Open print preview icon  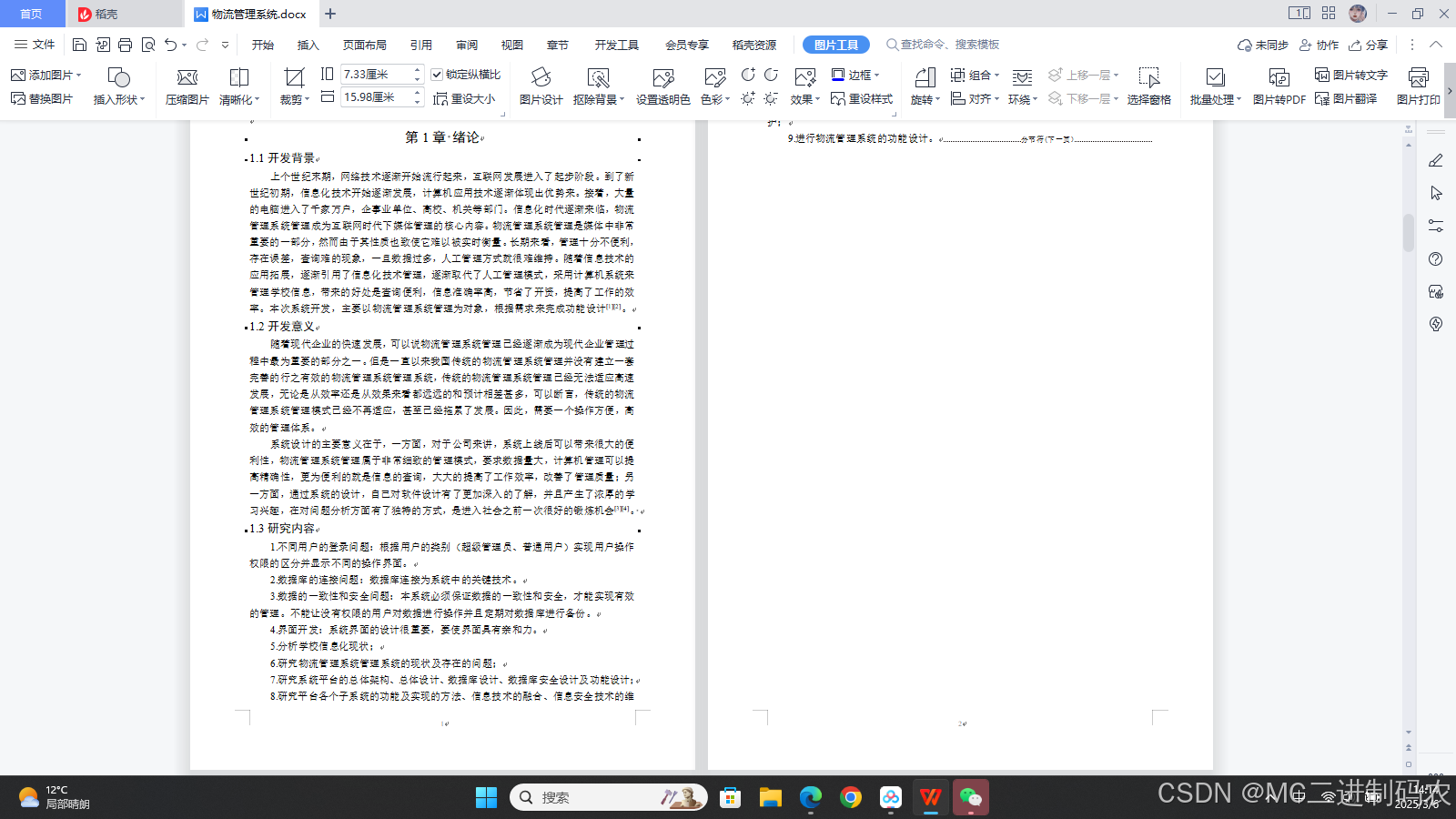click(148, 45)
